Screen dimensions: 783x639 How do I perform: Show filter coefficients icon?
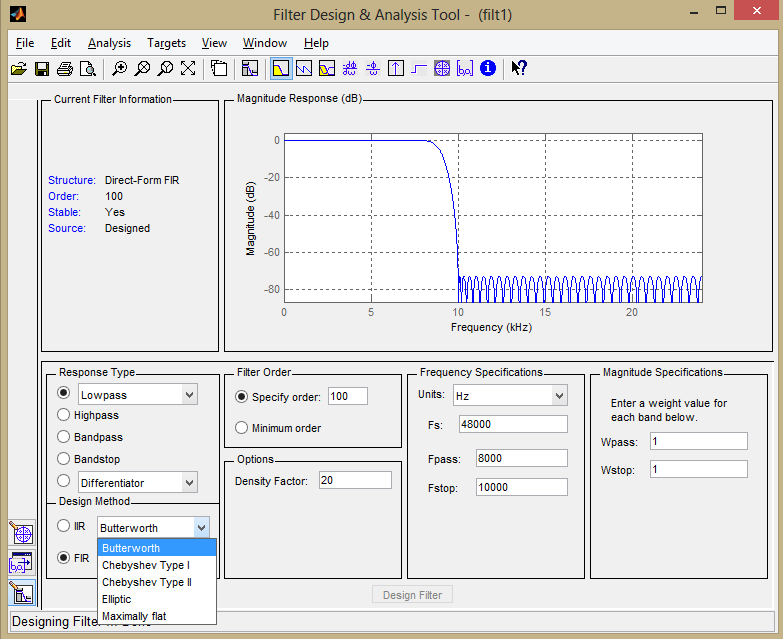465,68
